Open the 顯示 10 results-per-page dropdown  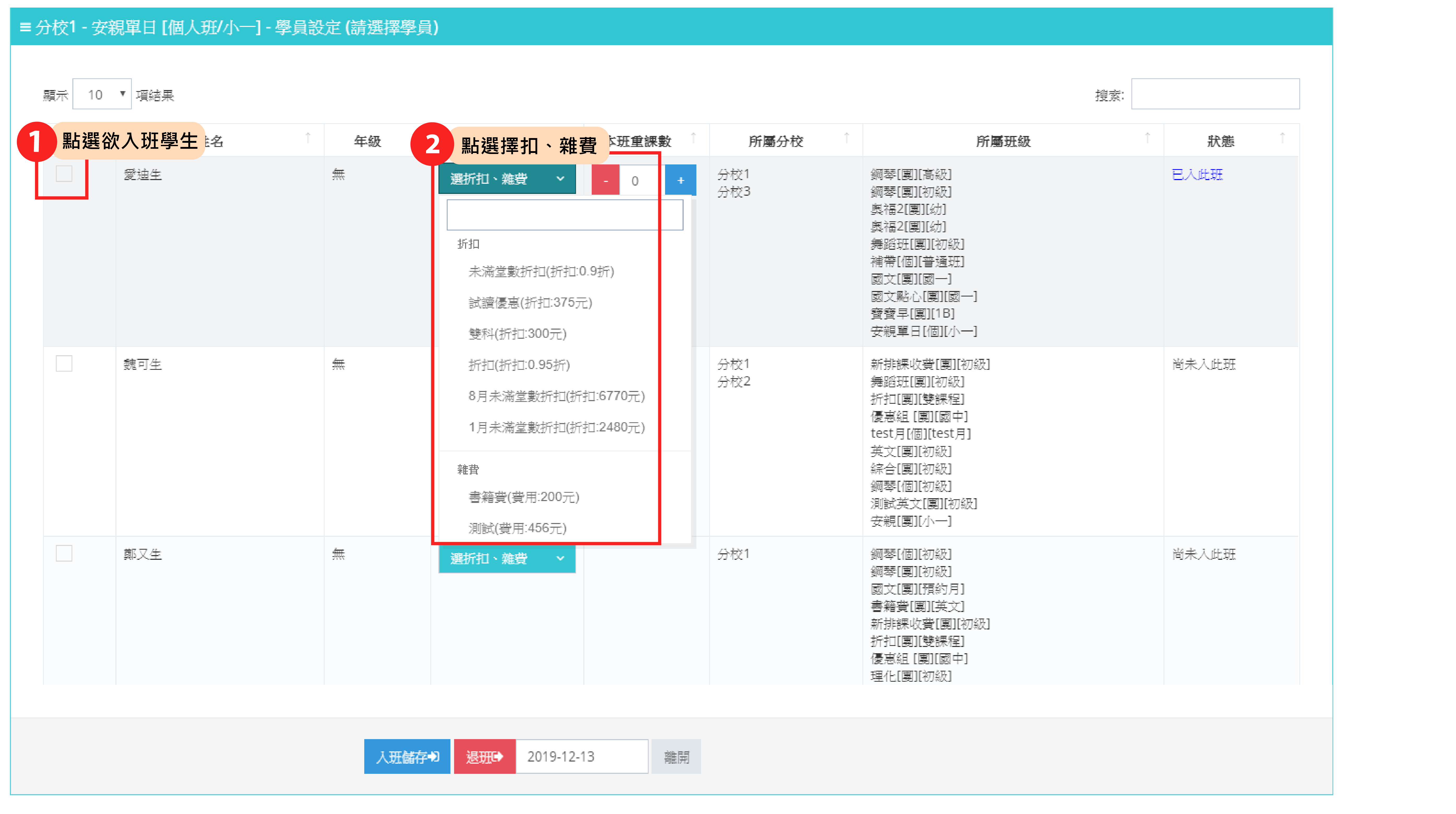pyautogui.click(x=102, y=94)
